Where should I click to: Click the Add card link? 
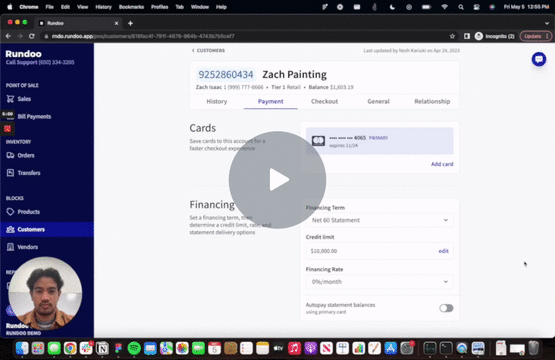(442, 164)
